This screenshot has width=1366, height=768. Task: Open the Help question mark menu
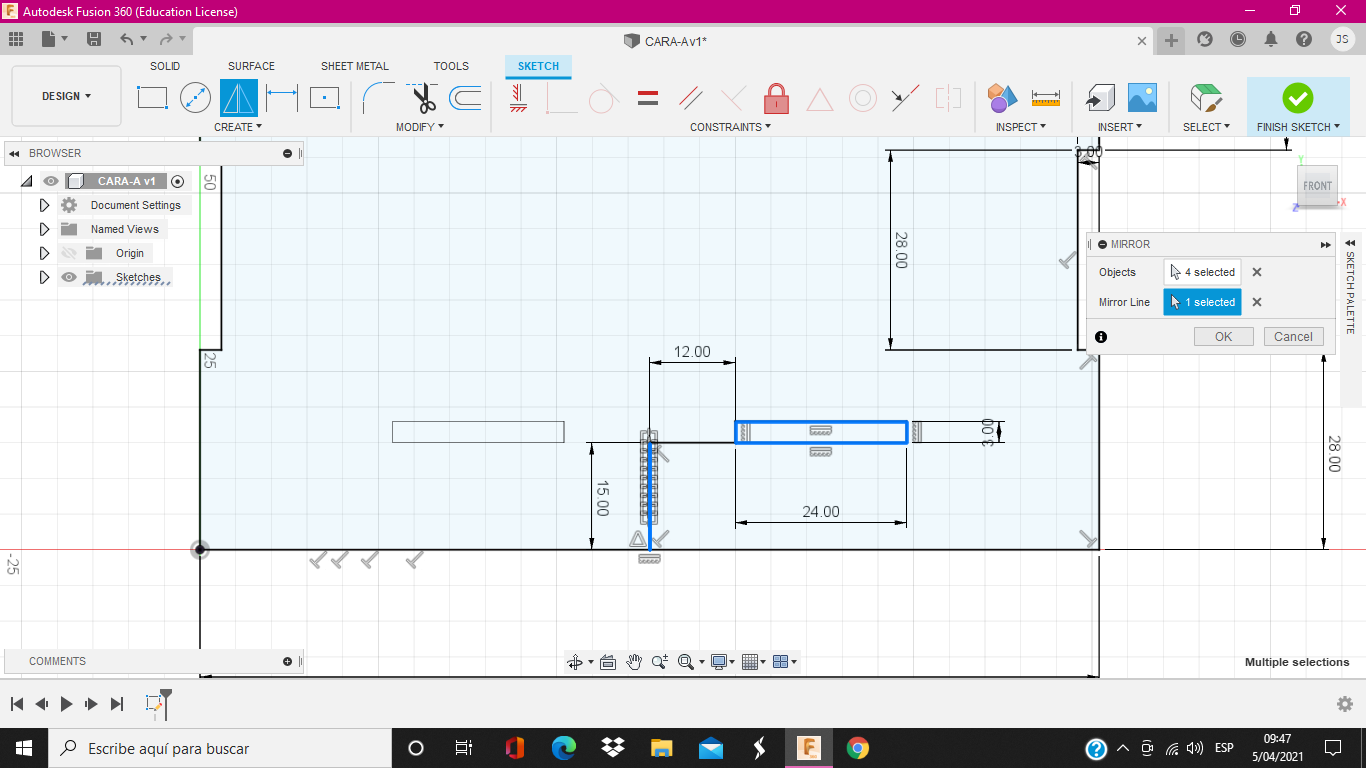1304,39
